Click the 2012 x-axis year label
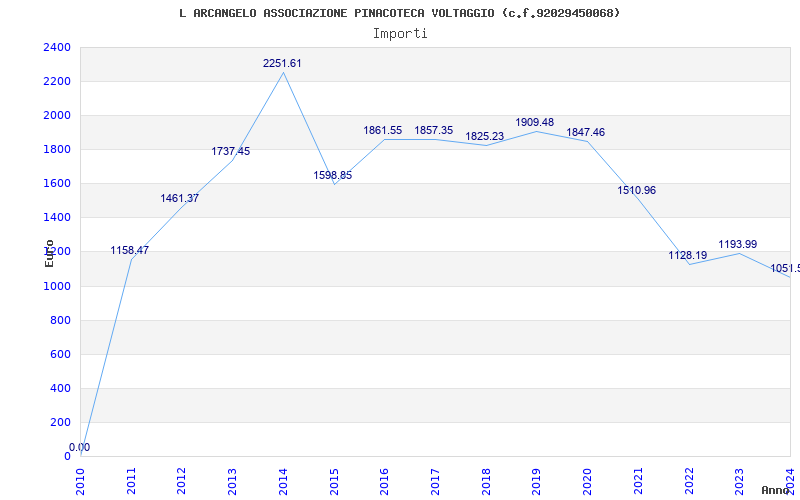This screenshot has width=800, height=500. pyautogui.click(x=182, y=481)
